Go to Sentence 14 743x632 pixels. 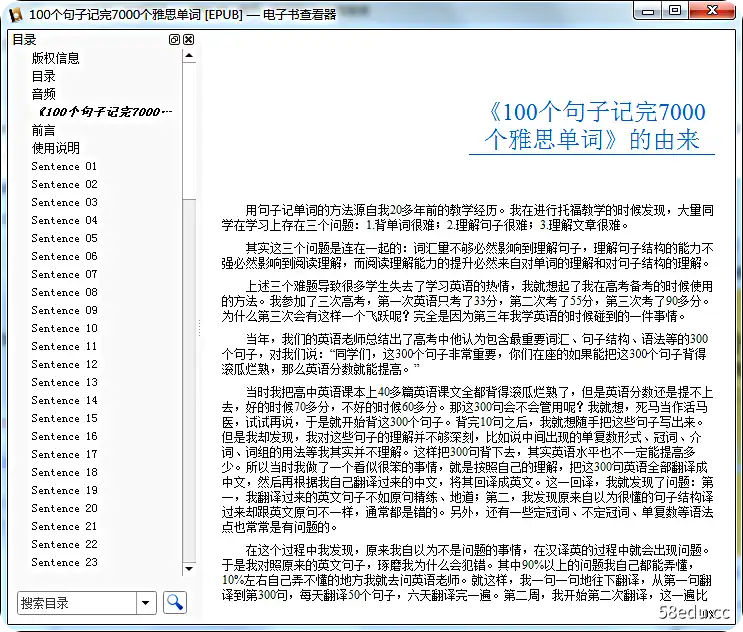pyautogui.click(x=64, y=400)
